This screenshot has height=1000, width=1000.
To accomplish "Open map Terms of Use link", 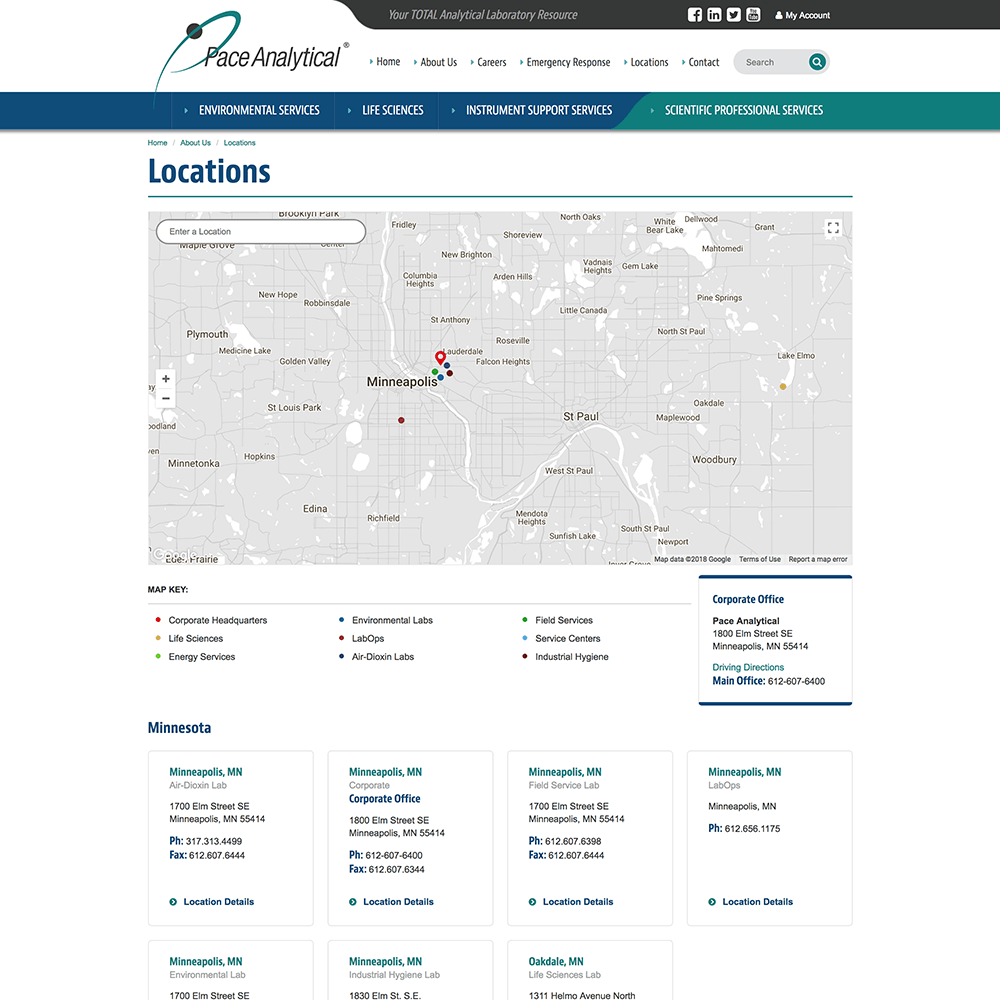I will tap(760, 559).
